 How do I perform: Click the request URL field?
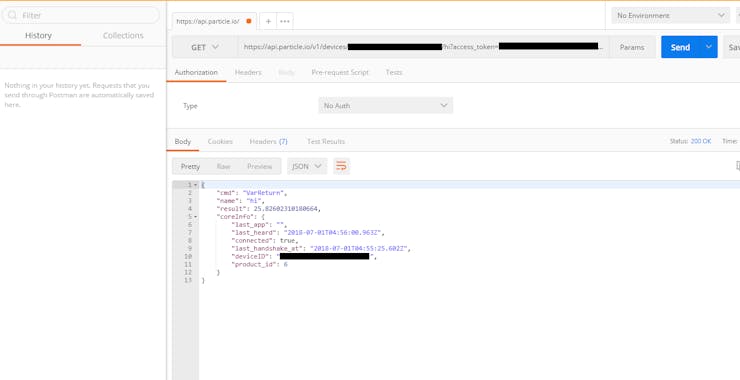pos(423,47)
